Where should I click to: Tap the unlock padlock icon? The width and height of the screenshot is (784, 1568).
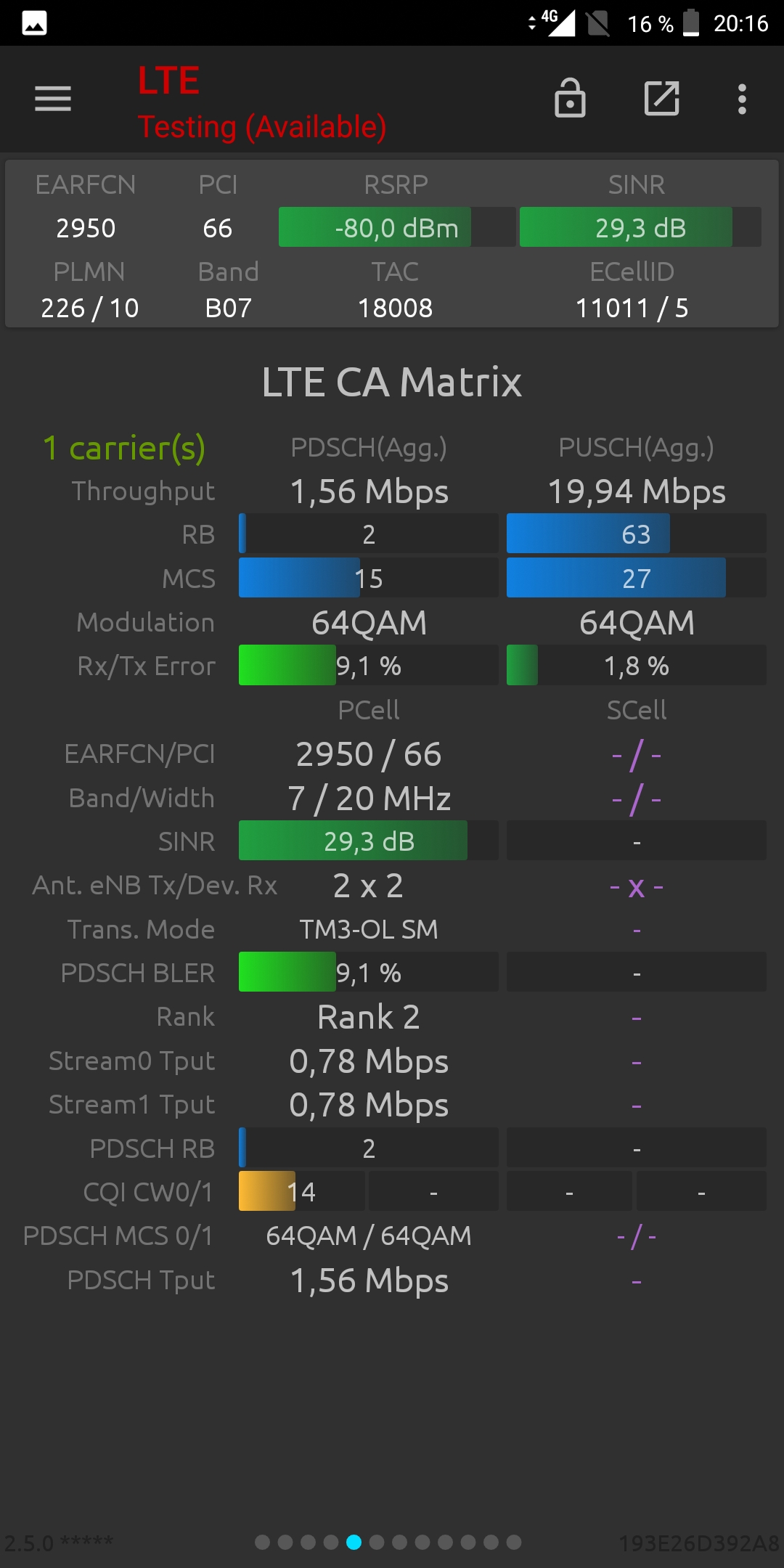570,98
